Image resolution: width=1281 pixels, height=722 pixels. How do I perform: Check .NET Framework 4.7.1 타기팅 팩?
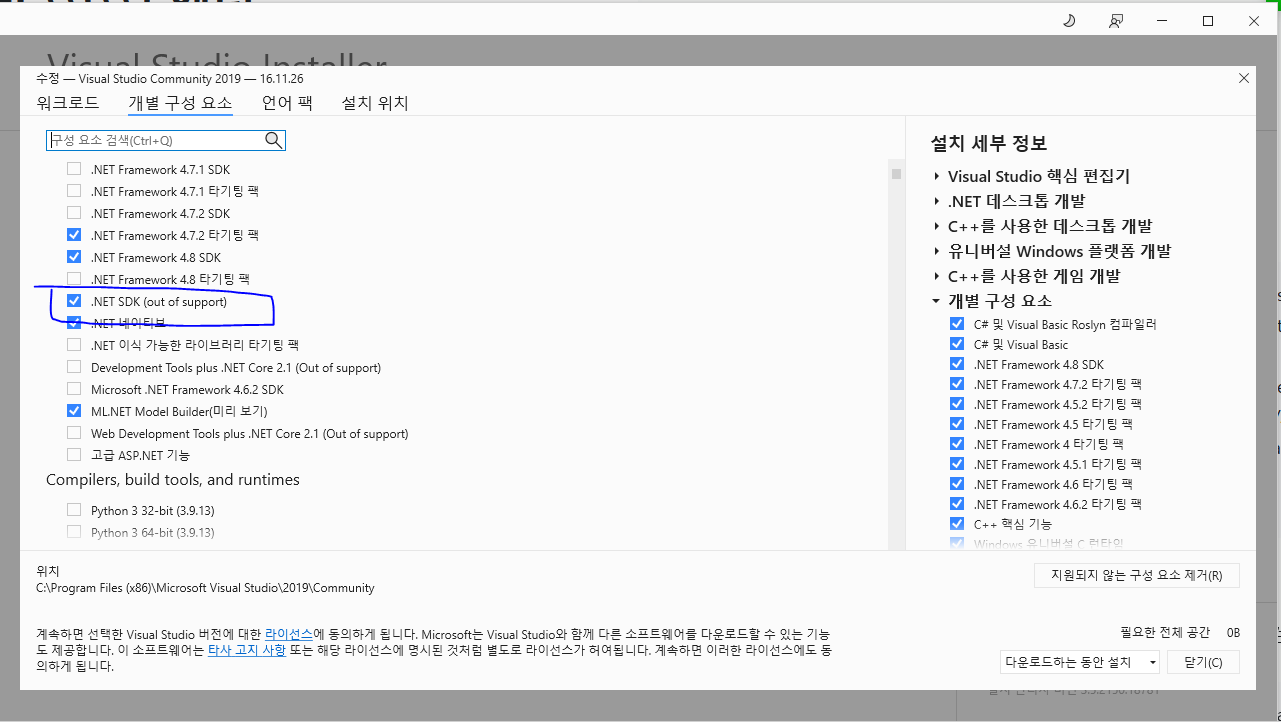pyautogui.click(x=74, y=191)
